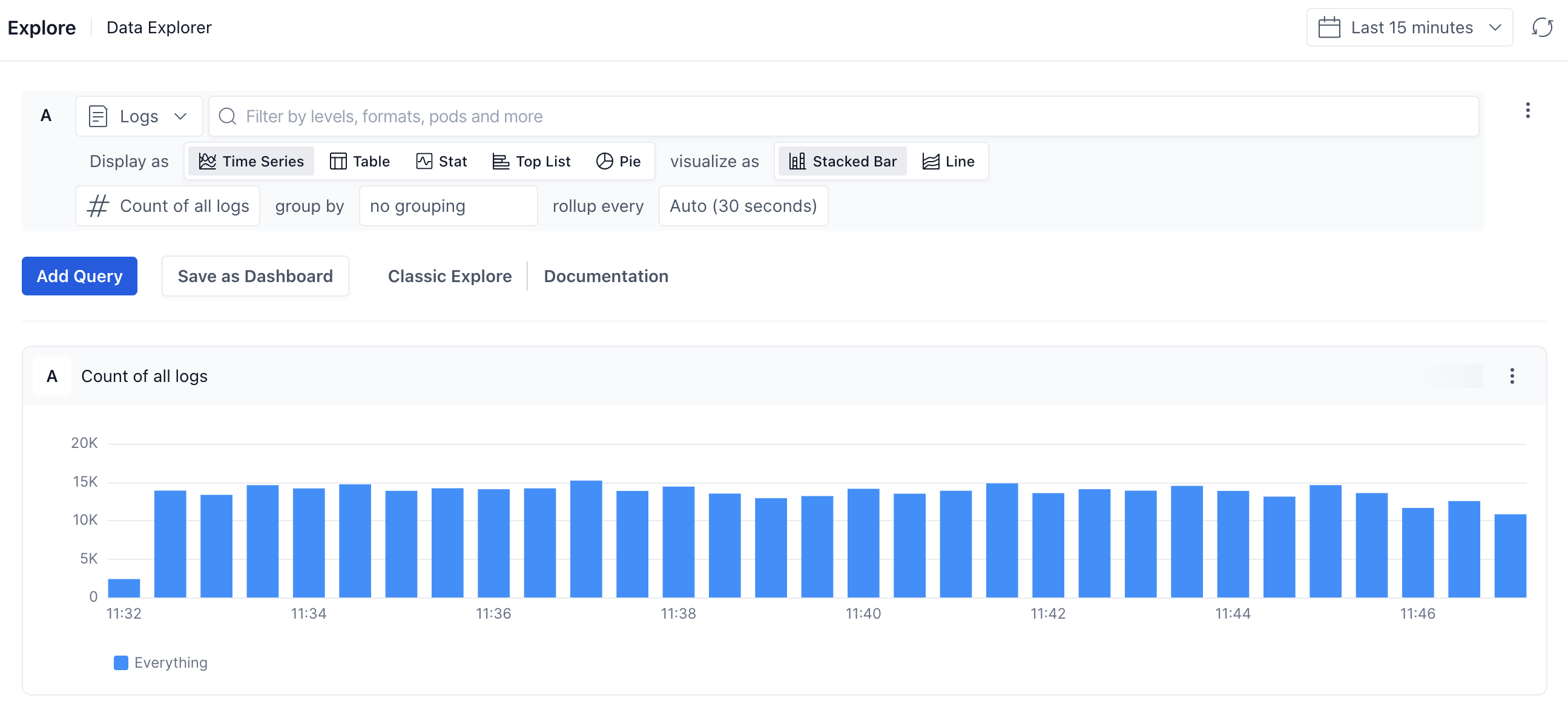Viewport: 1568px width, 724px height.
Task: Switch display to Table
Action: [x=360, y=161]
